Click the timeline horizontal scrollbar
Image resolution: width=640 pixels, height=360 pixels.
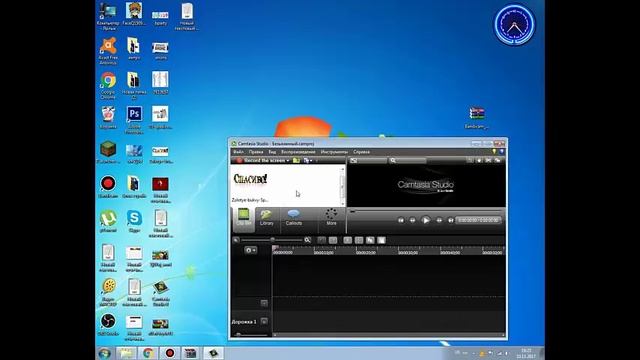coord(389,335)
